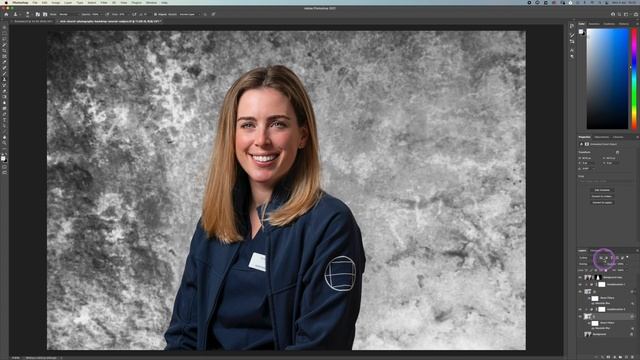This screenshot has height=360, width=640.
Task: Select the Zoom tool
Action: click(4, 143)
